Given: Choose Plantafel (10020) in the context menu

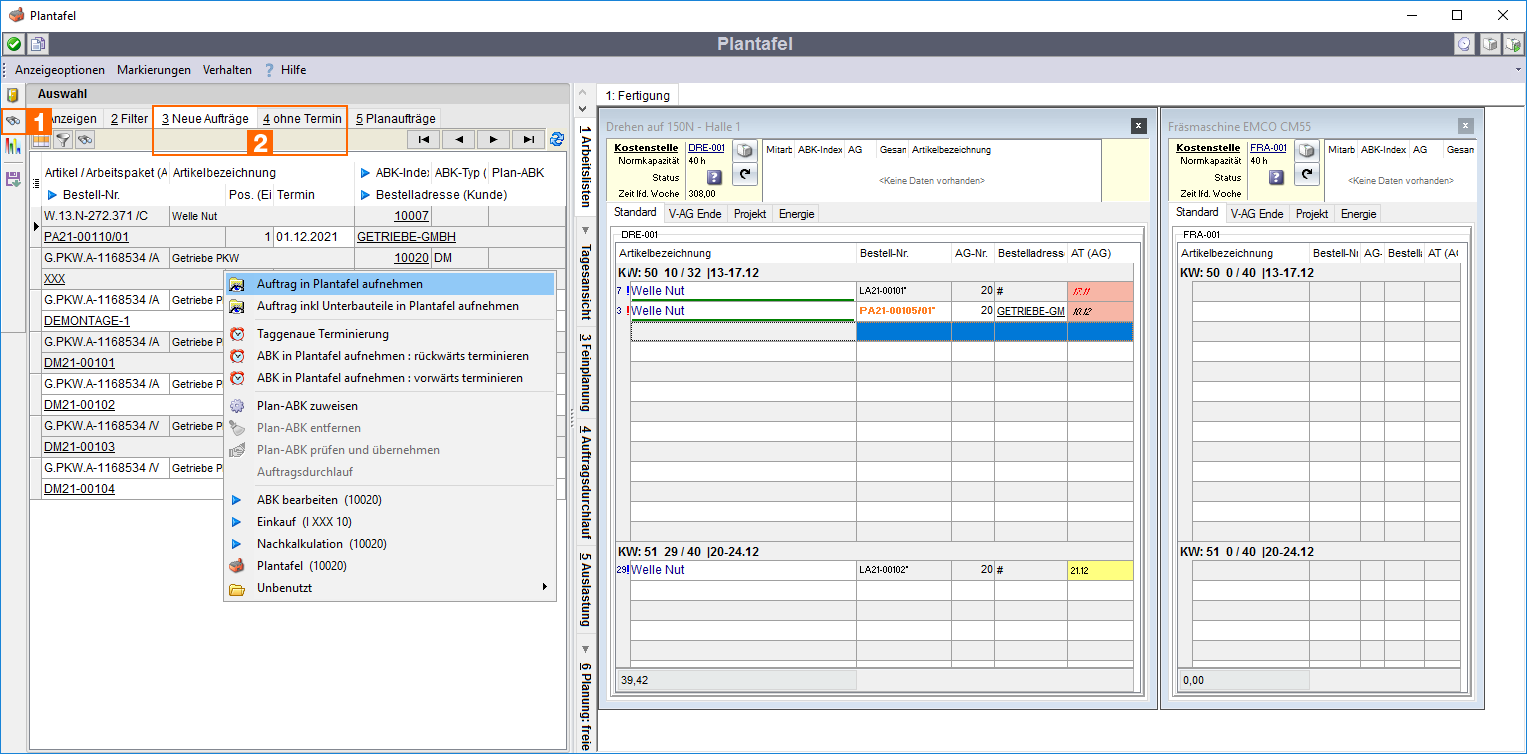Looking at the screenshot, I should [x=390, y=566].
